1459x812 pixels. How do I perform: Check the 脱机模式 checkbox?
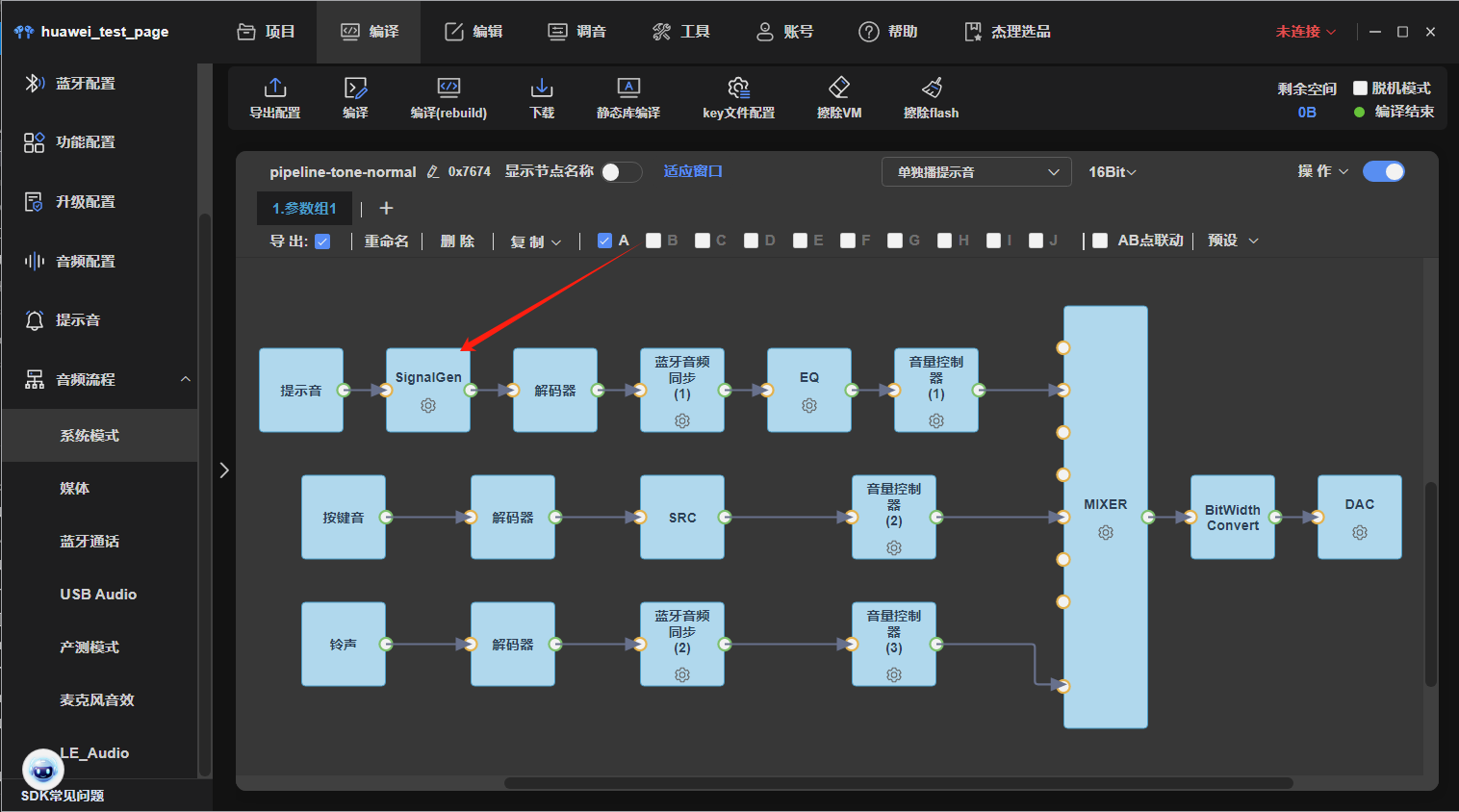coord(1361,88)
